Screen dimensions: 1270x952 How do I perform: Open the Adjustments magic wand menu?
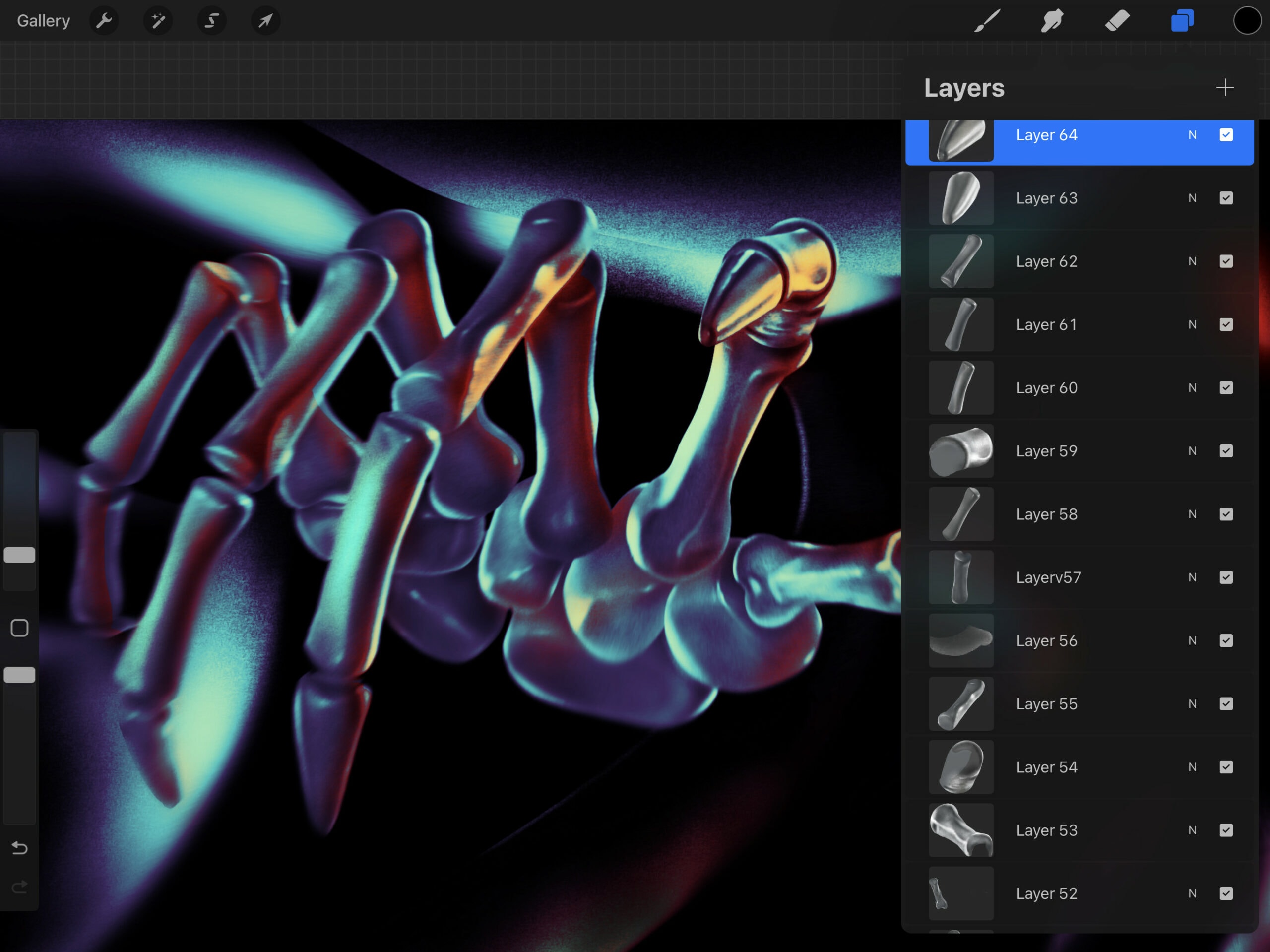click(x=157, y=21)
